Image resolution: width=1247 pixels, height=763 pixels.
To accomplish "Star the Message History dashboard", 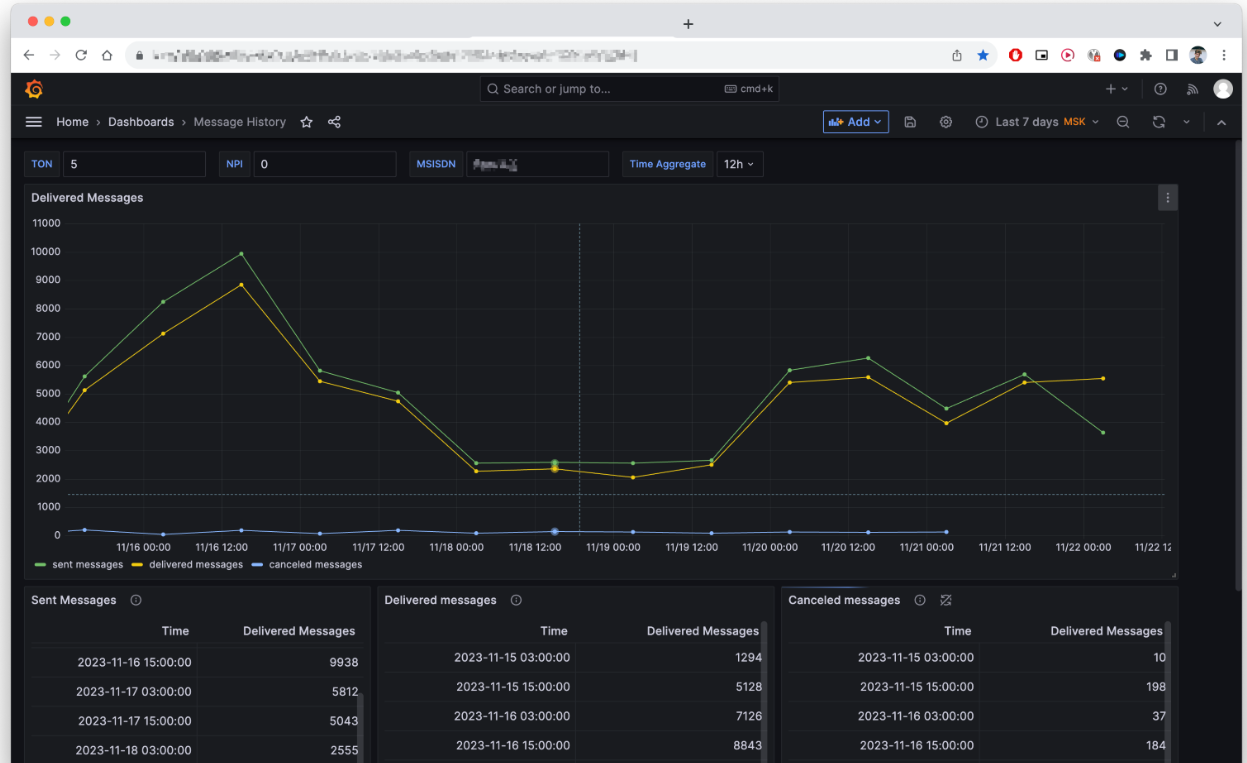I will (x=307, y=122).
